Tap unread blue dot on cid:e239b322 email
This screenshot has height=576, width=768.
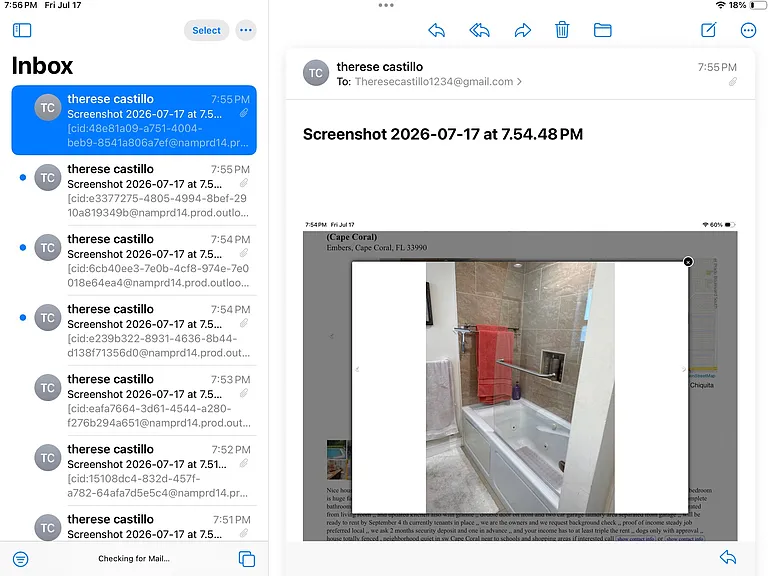(23, 317)
